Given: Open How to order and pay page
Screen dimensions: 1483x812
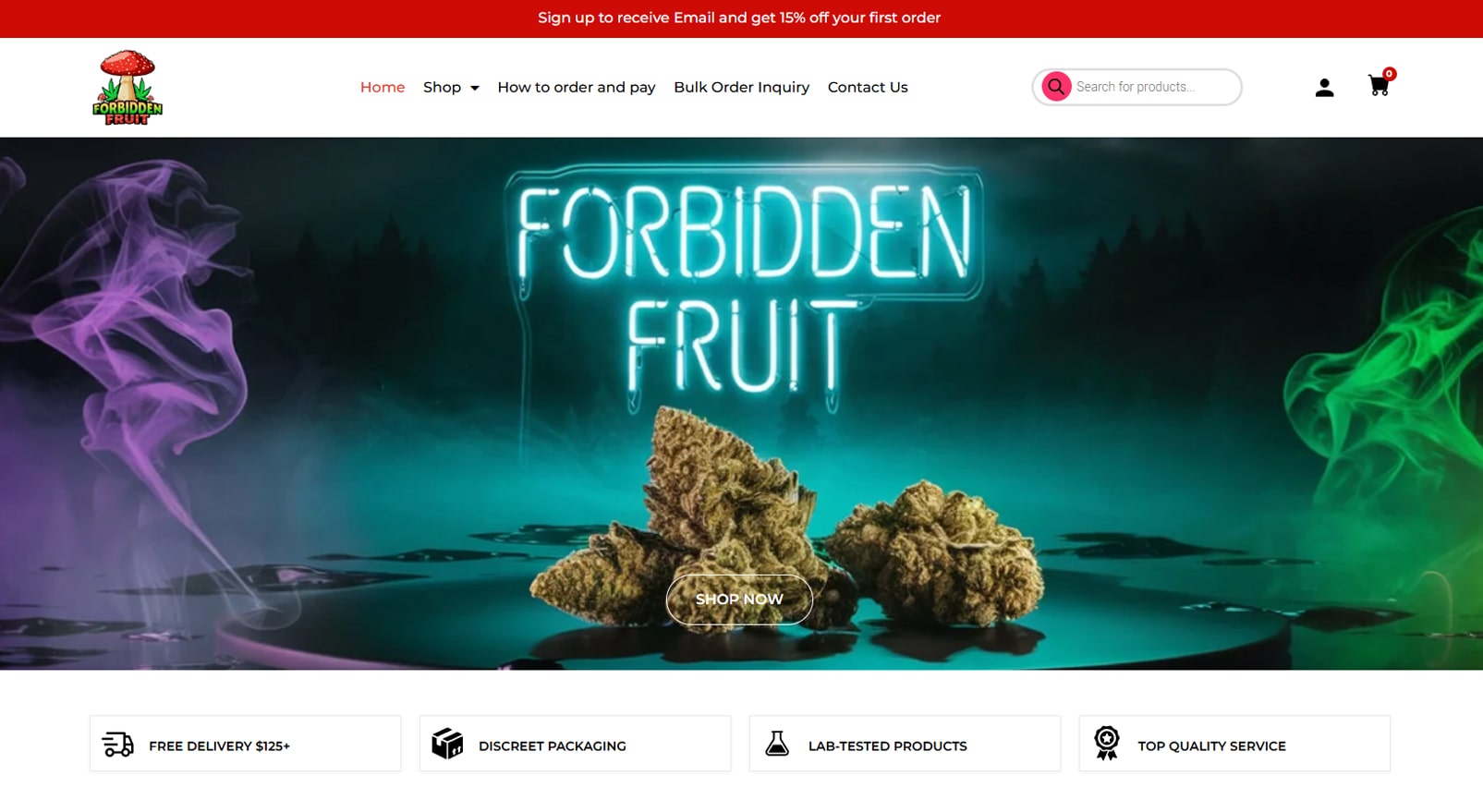Looking at the screenshot, I should click(577, 87).
